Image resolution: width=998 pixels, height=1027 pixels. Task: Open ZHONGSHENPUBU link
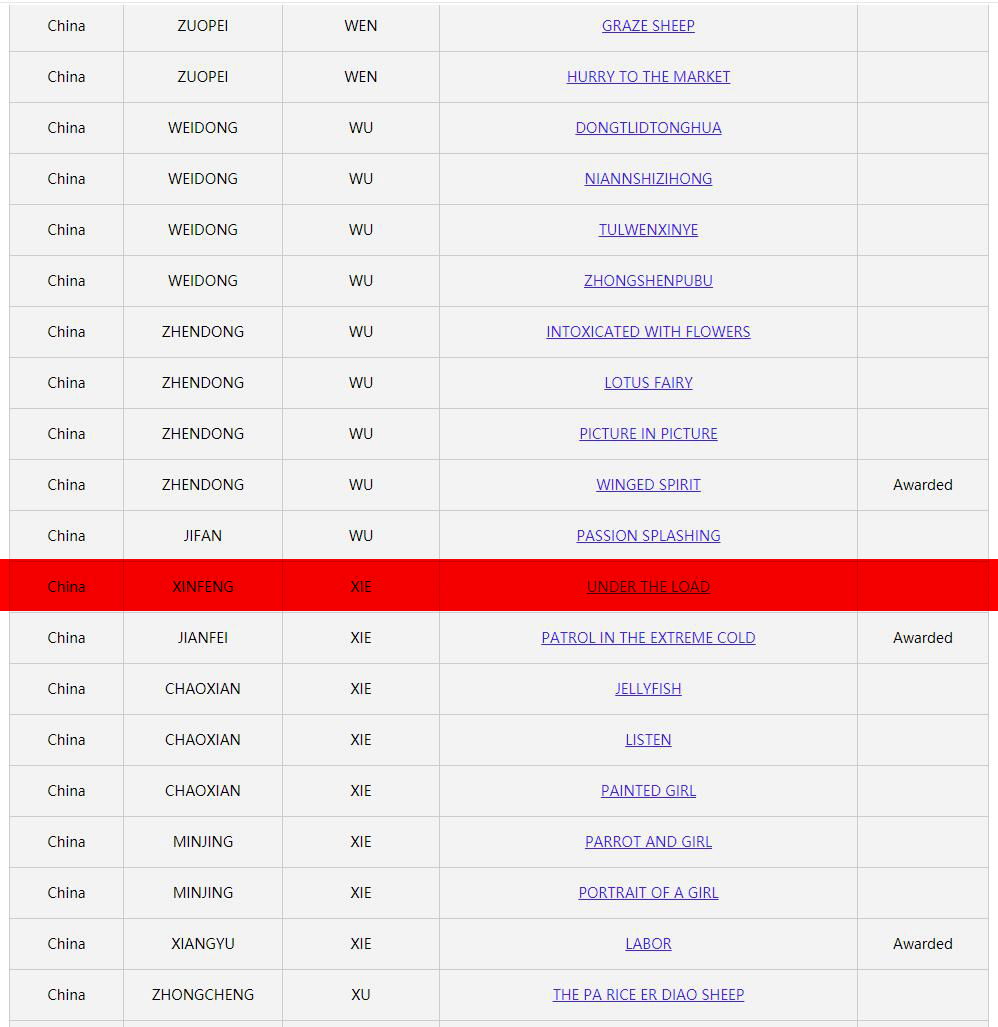(x=648, y=282)
